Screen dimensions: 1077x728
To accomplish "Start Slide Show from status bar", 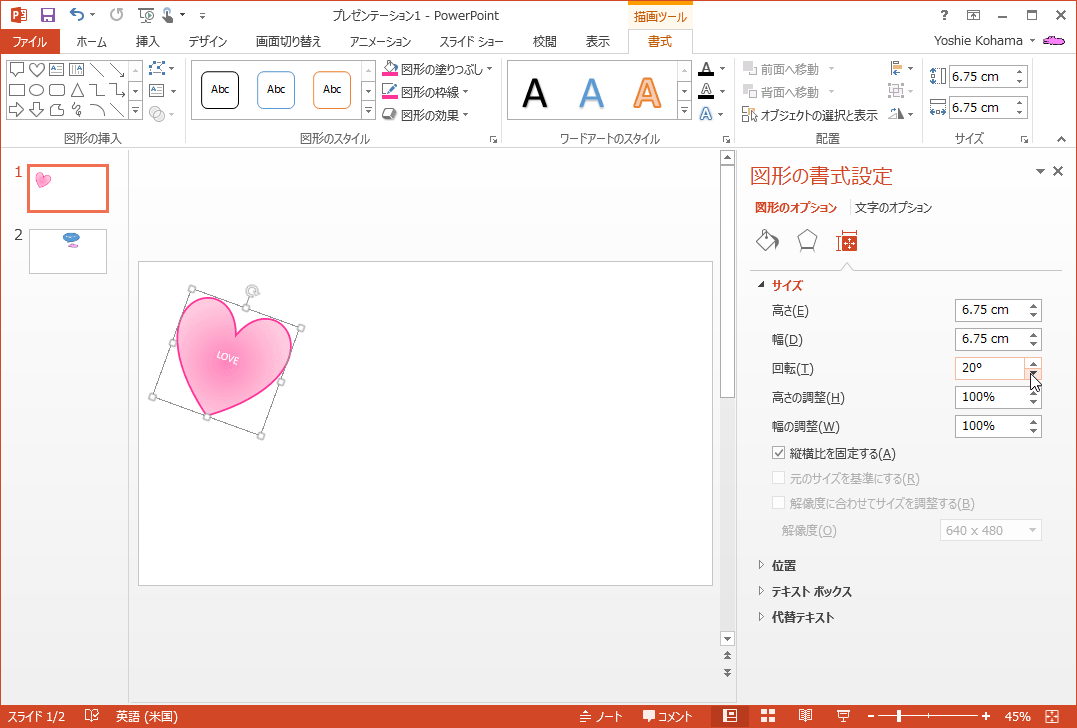I will [843, 716].
